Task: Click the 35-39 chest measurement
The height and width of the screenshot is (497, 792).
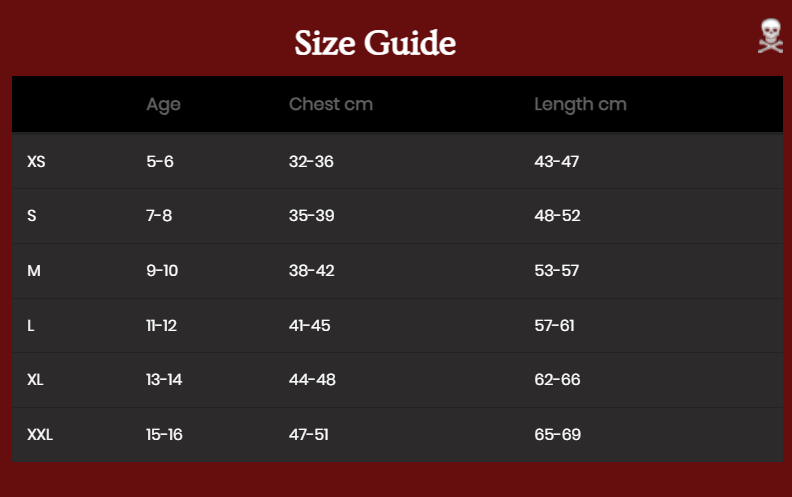Action: [312, 216]
